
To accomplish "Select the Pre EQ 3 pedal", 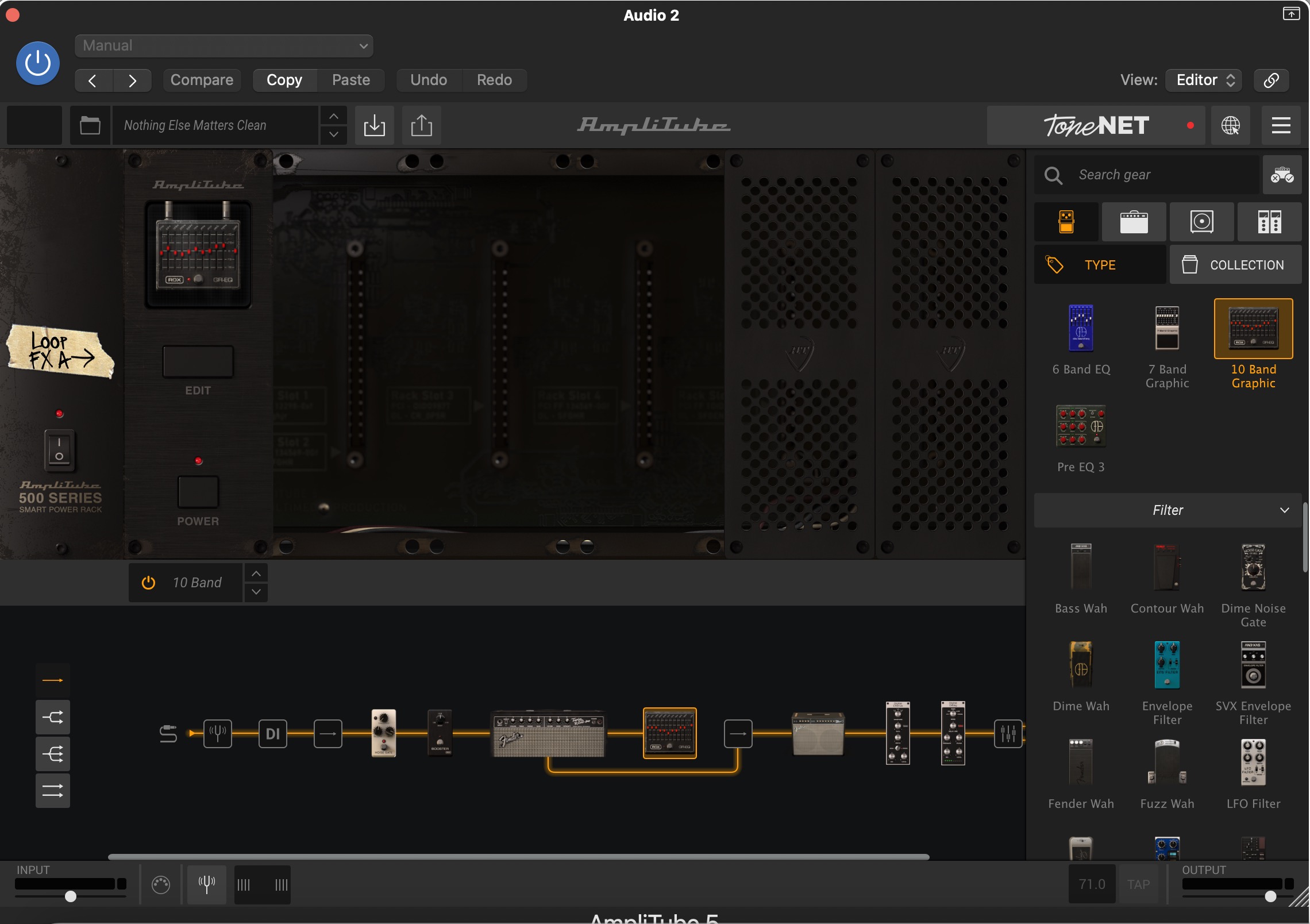I will (x=1081, y=438).
